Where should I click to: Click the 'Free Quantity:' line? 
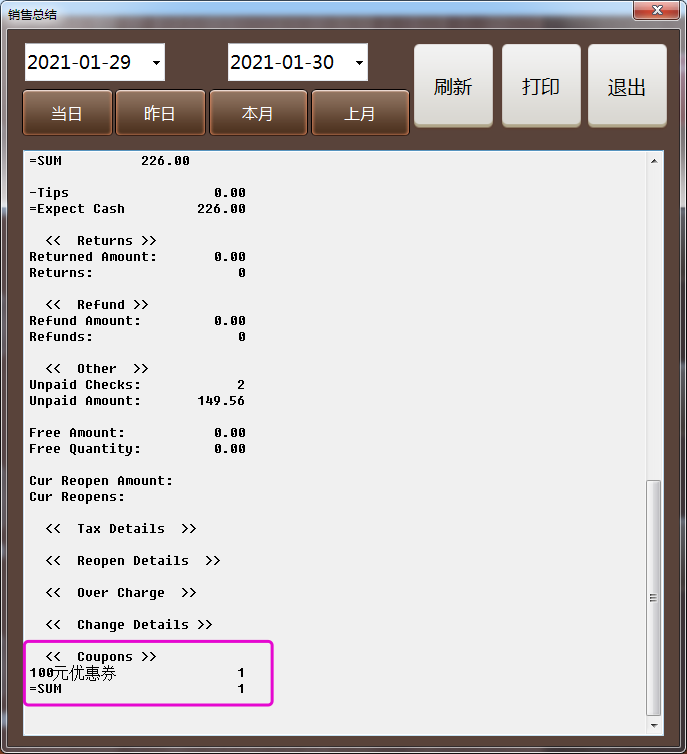137,449
